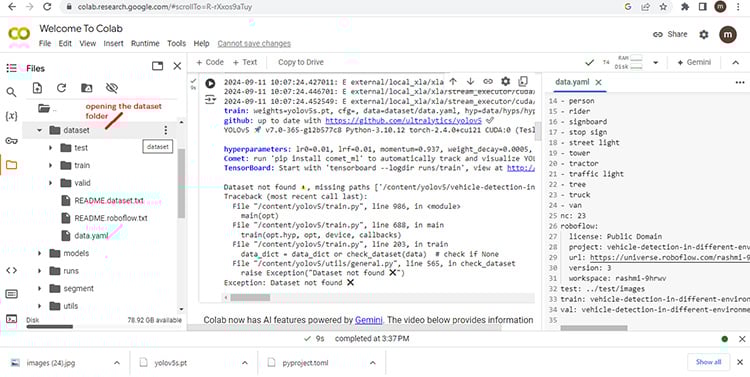This screenshot has width=750, height=377.
Task: Refresh the Files panel listing
Action: point(61,88)
